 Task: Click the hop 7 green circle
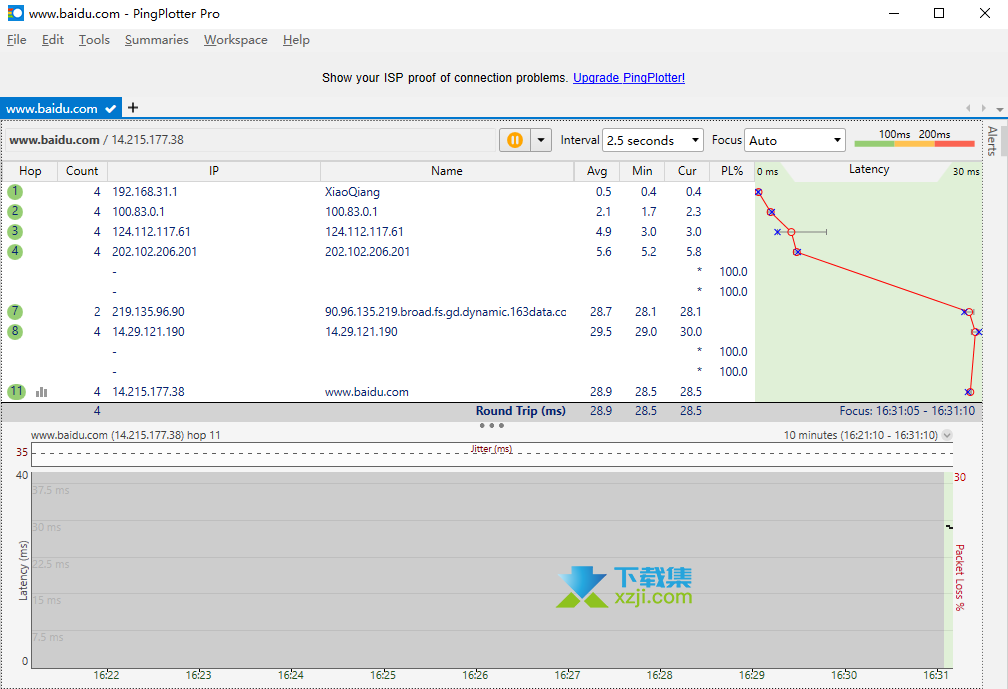(x=15, y=312)
